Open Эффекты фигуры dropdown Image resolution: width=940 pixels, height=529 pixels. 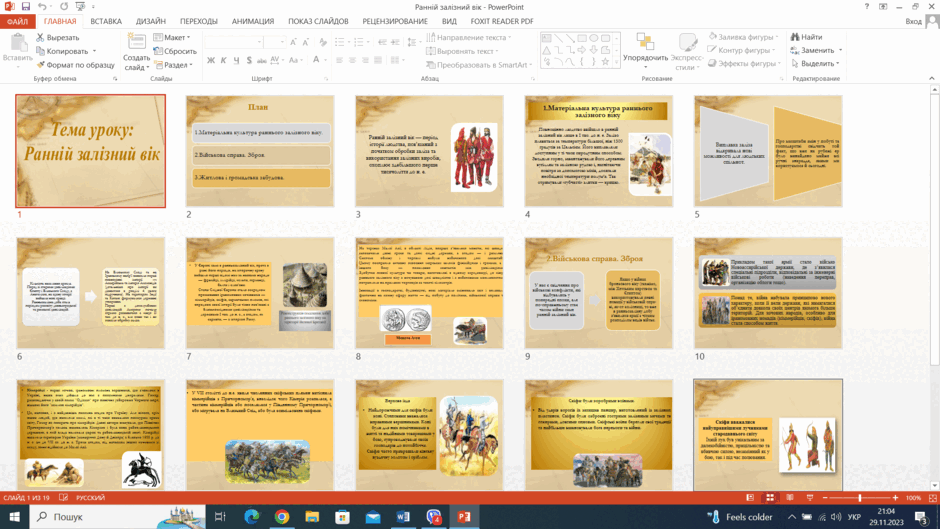tap(744, 64)
